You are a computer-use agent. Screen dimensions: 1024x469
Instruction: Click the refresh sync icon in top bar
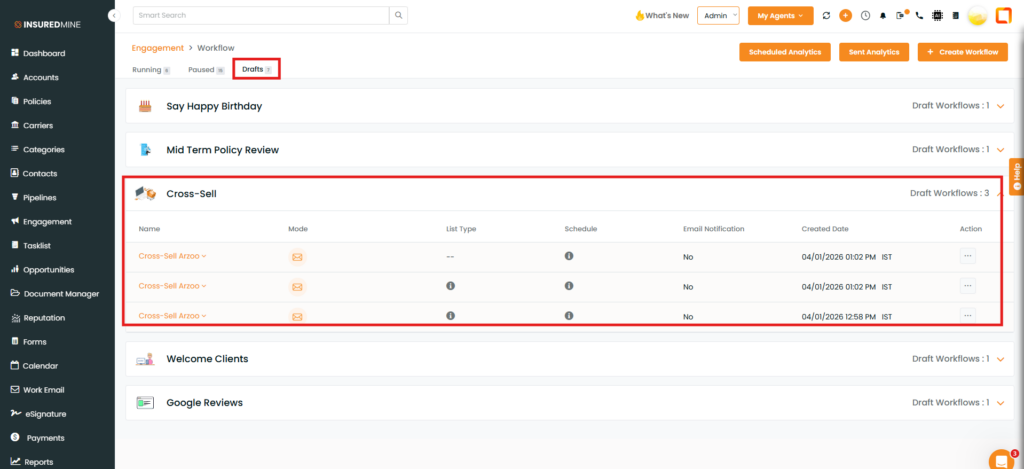[826, 16]
